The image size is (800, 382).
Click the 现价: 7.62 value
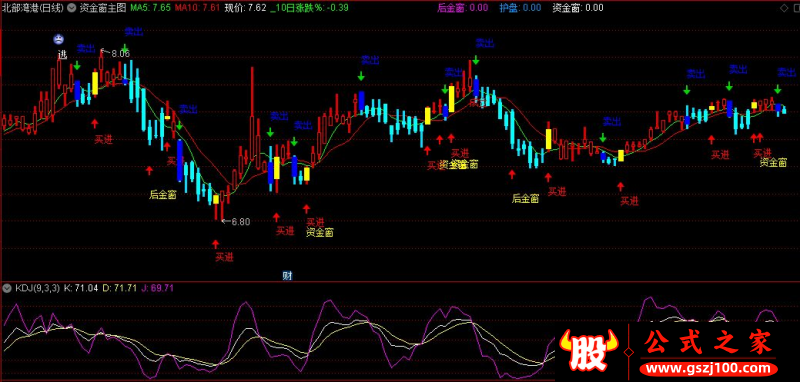coord(245,8)
